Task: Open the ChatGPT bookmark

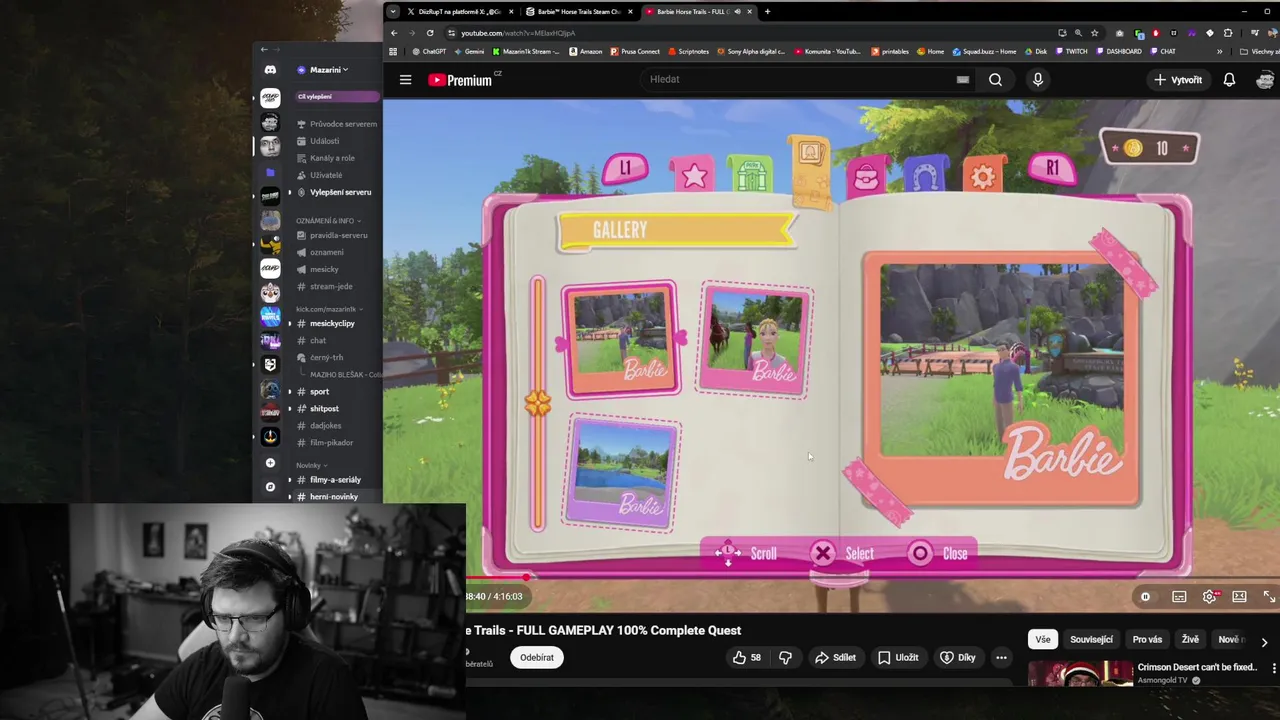Action: [x=428, y=51]
